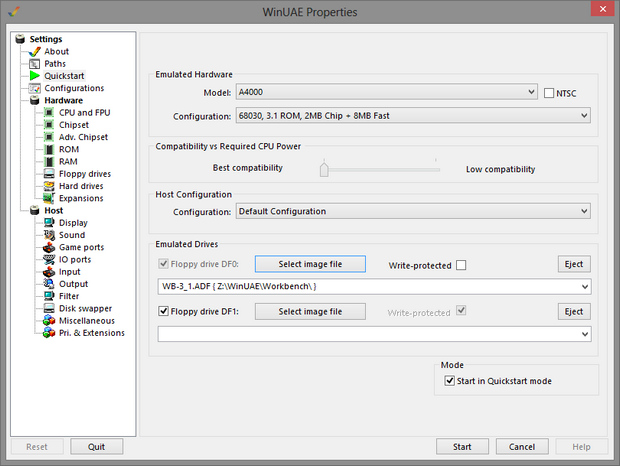The image size is (620, 466).
Task: Click the Help button
Action: tap(582, 447)
